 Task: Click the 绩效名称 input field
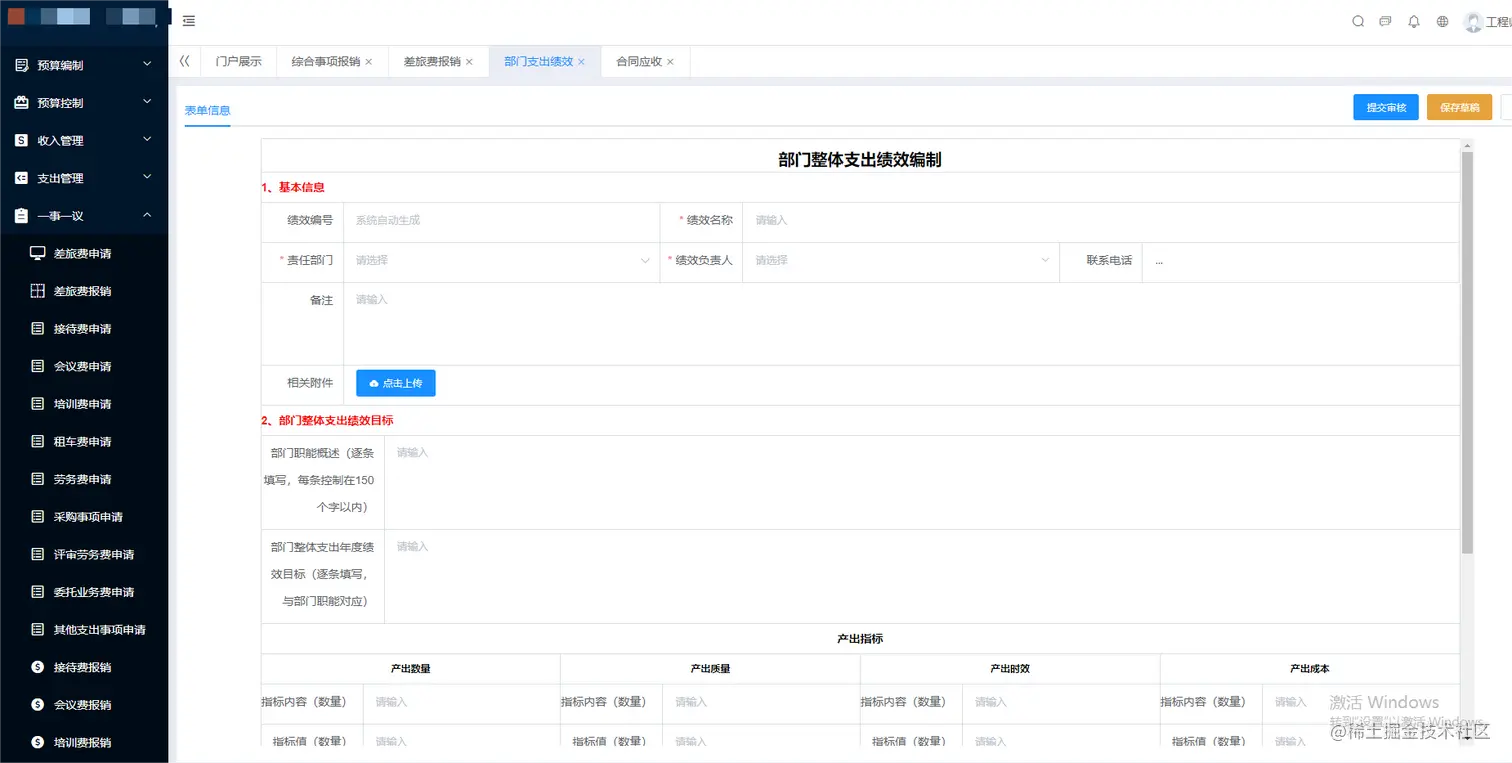coord(900,221)
